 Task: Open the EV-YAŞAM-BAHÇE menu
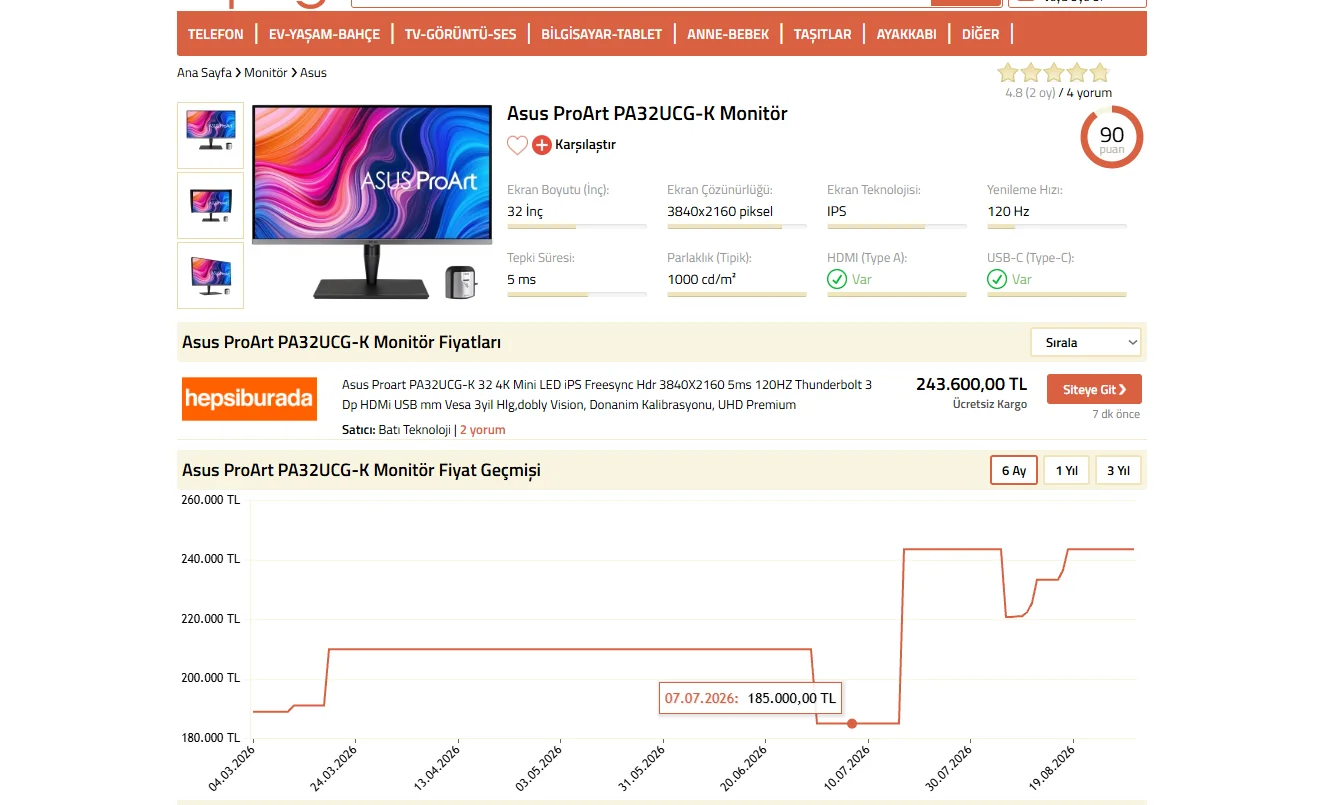[x=325, y=34]
